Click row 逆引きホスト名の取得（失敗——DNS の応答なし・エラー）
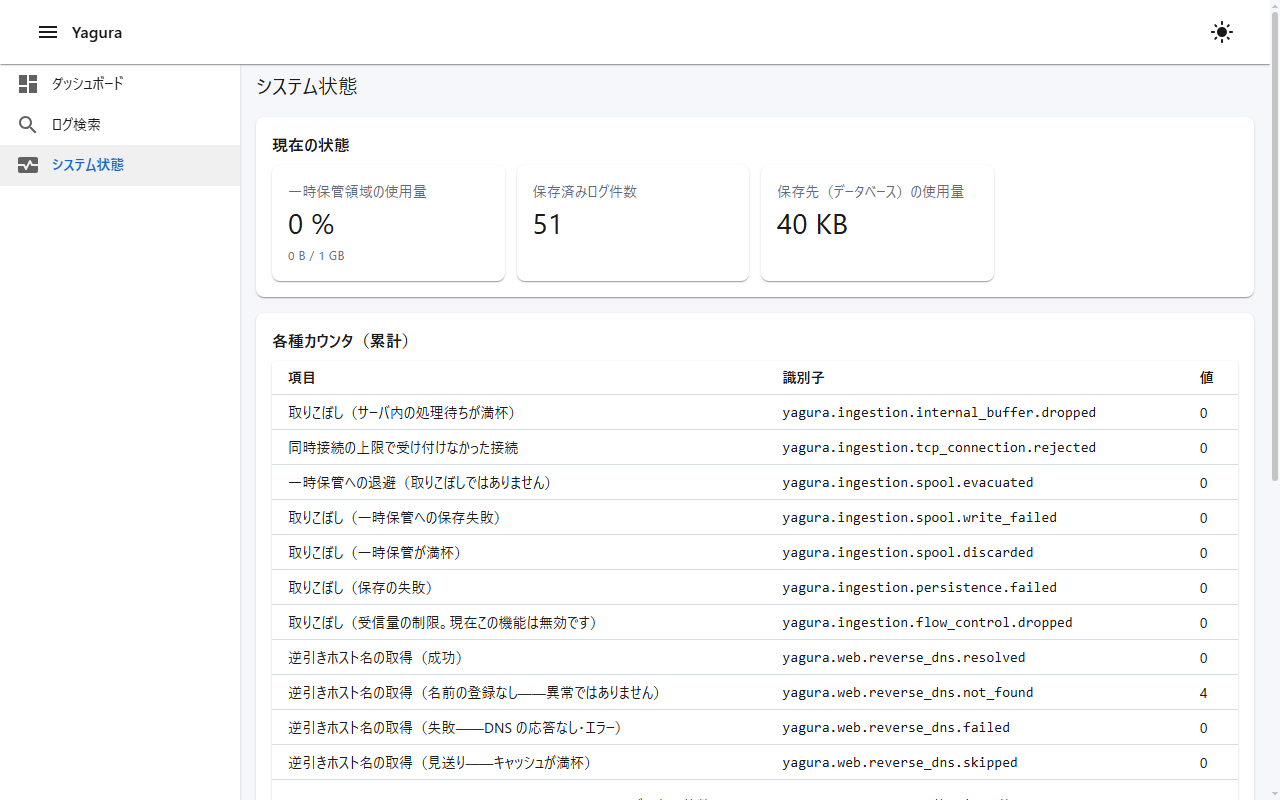 coord(755,727)
